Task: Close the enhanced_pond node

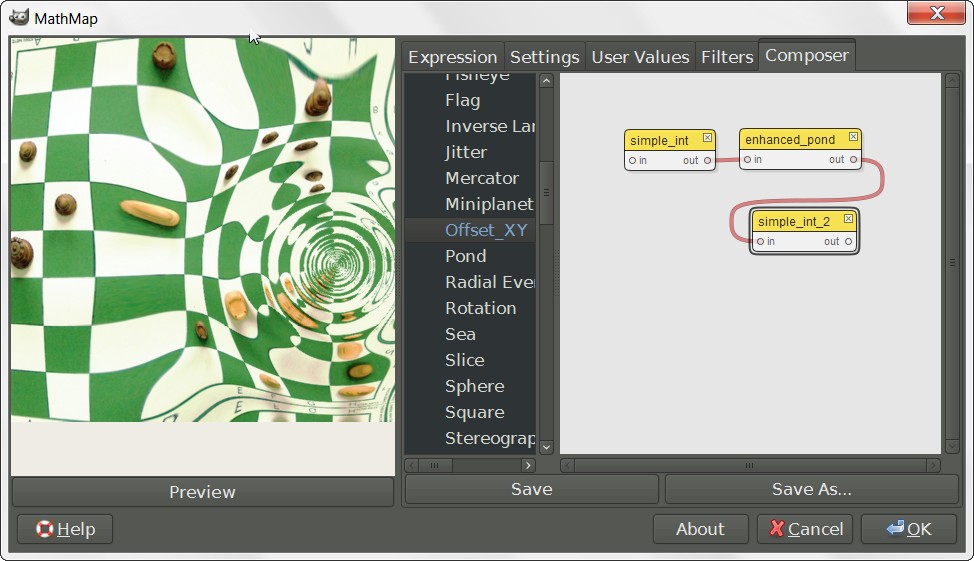Action: tap(853, 137)
